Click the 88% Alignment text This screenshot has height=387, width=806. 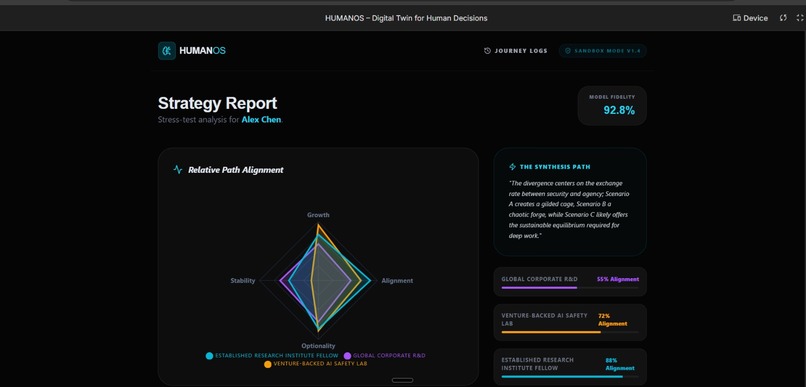[x=619, y=364]
